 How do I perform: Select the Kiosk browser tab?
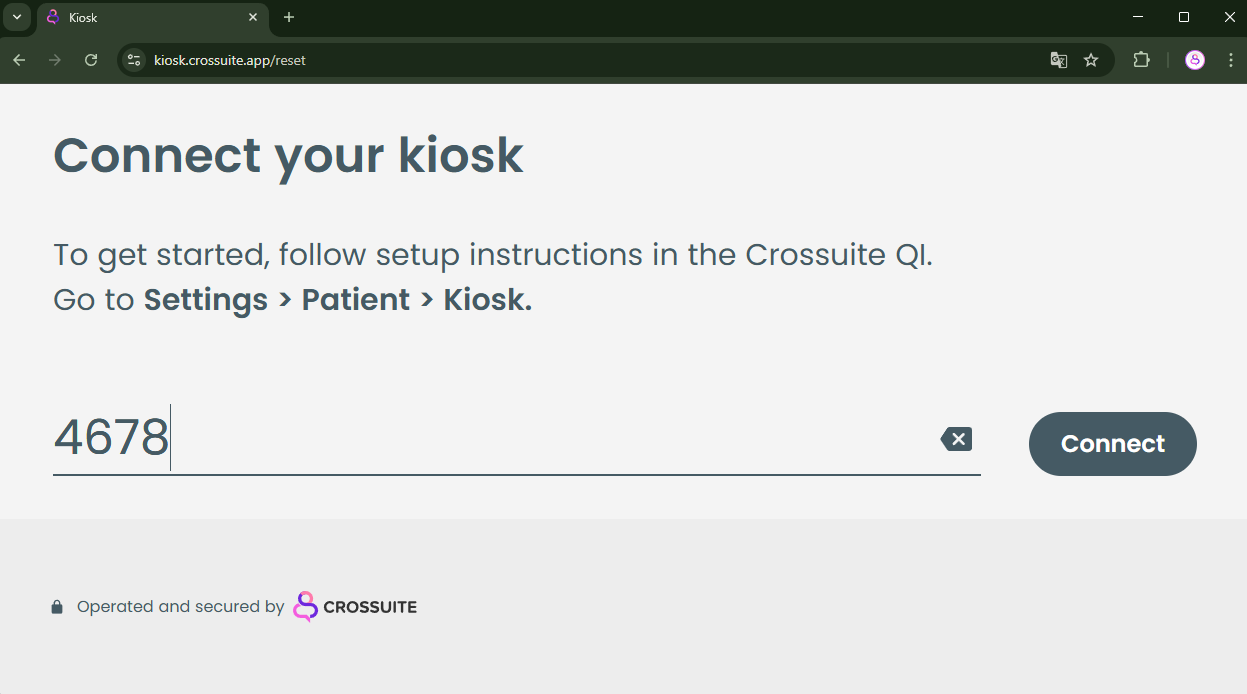point(140,17)
